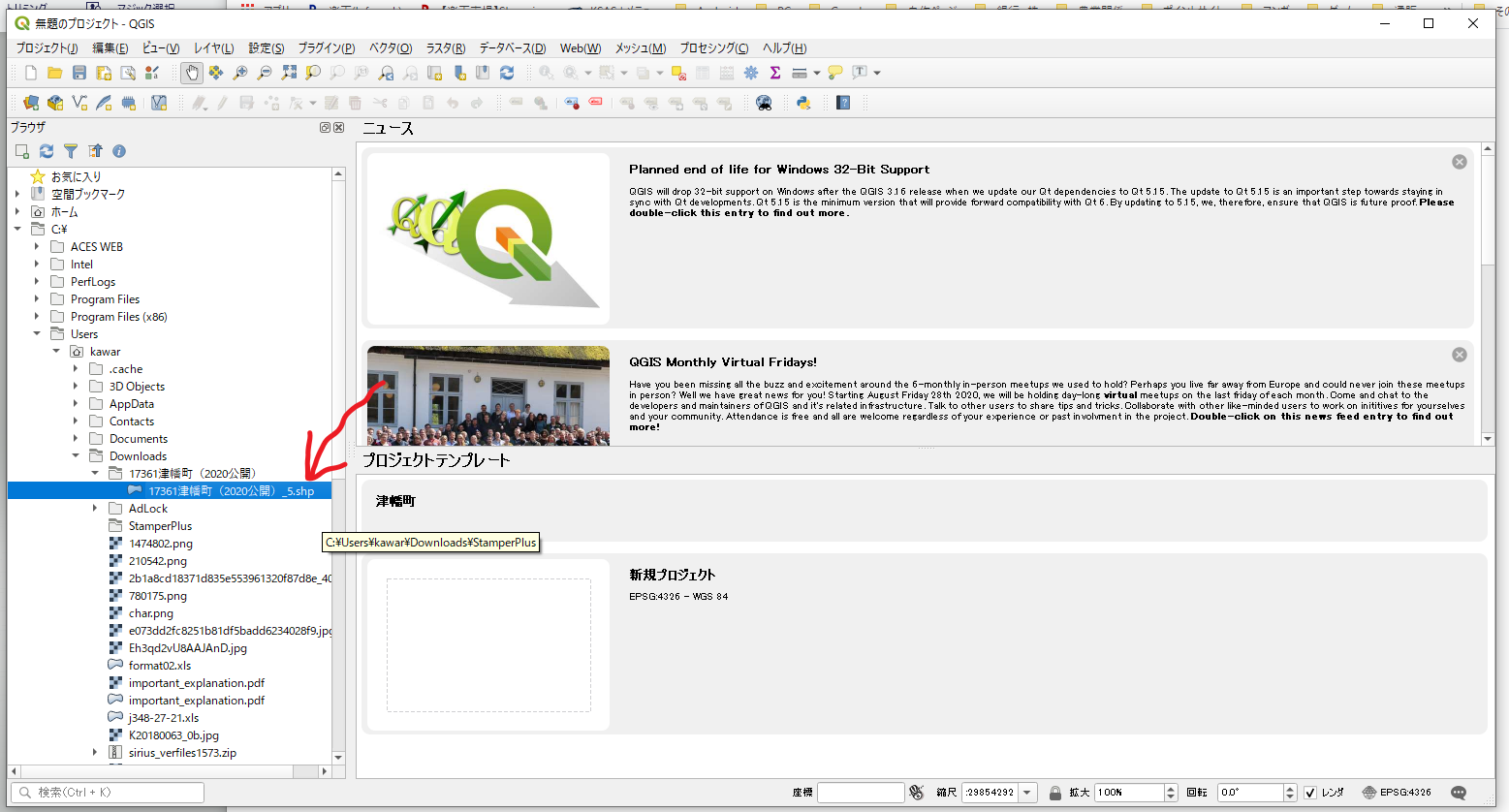Toggle the scale lock padlock icon

[x=1055, y=793]
